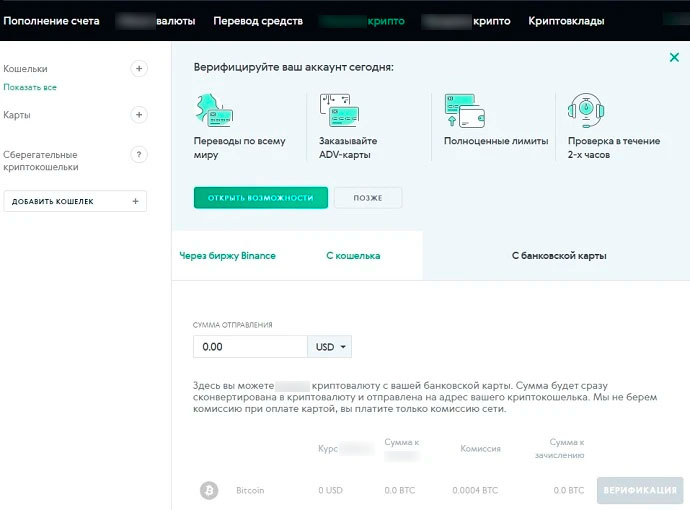The height and width of the screenshot is (510, 690).
Task: Click the worldwide transfers icon
Action: point(216,109)
